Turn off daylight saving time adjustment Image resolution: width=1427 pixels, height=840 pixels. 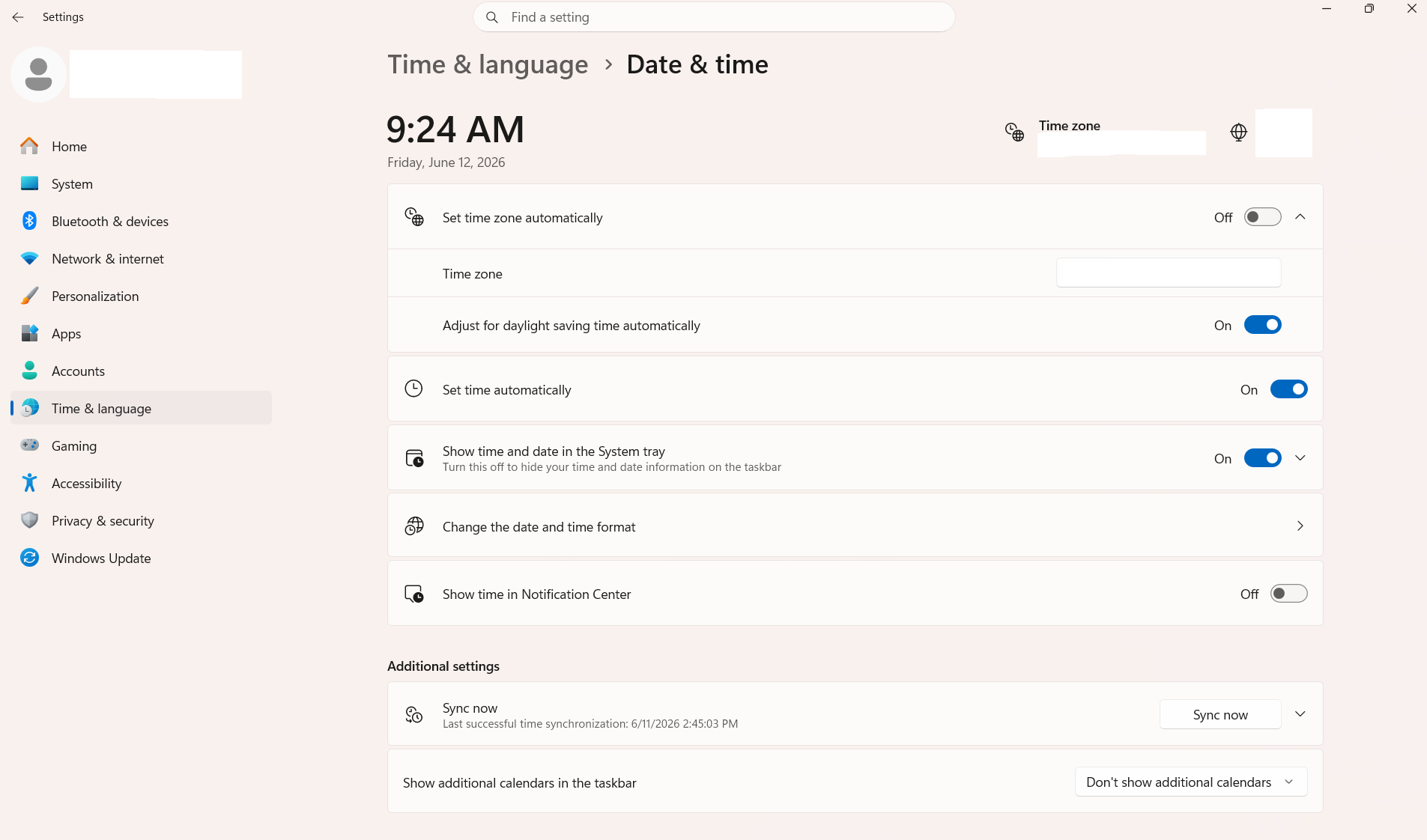point(1262,325)
